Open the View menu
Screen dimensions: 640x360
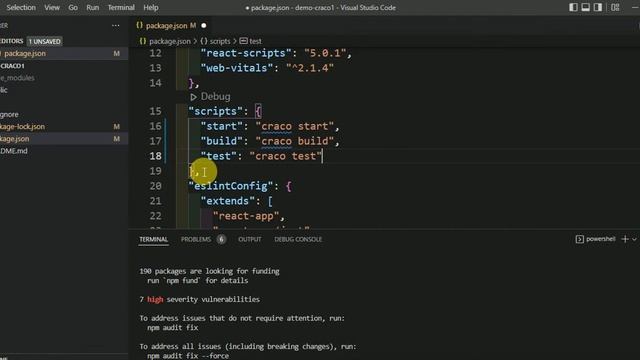[x=52, y=7]
